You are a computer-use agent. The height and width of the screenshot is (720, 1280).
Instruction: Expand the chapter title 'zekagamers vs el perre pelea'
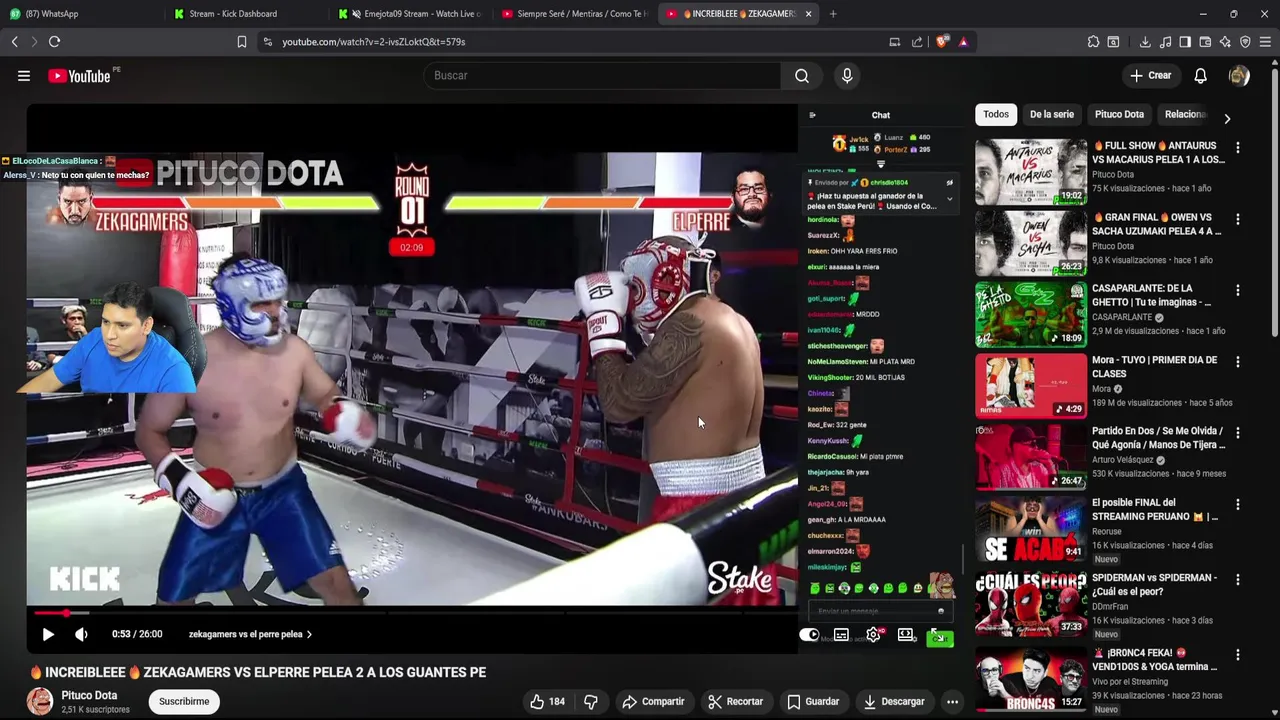point(251,634)
